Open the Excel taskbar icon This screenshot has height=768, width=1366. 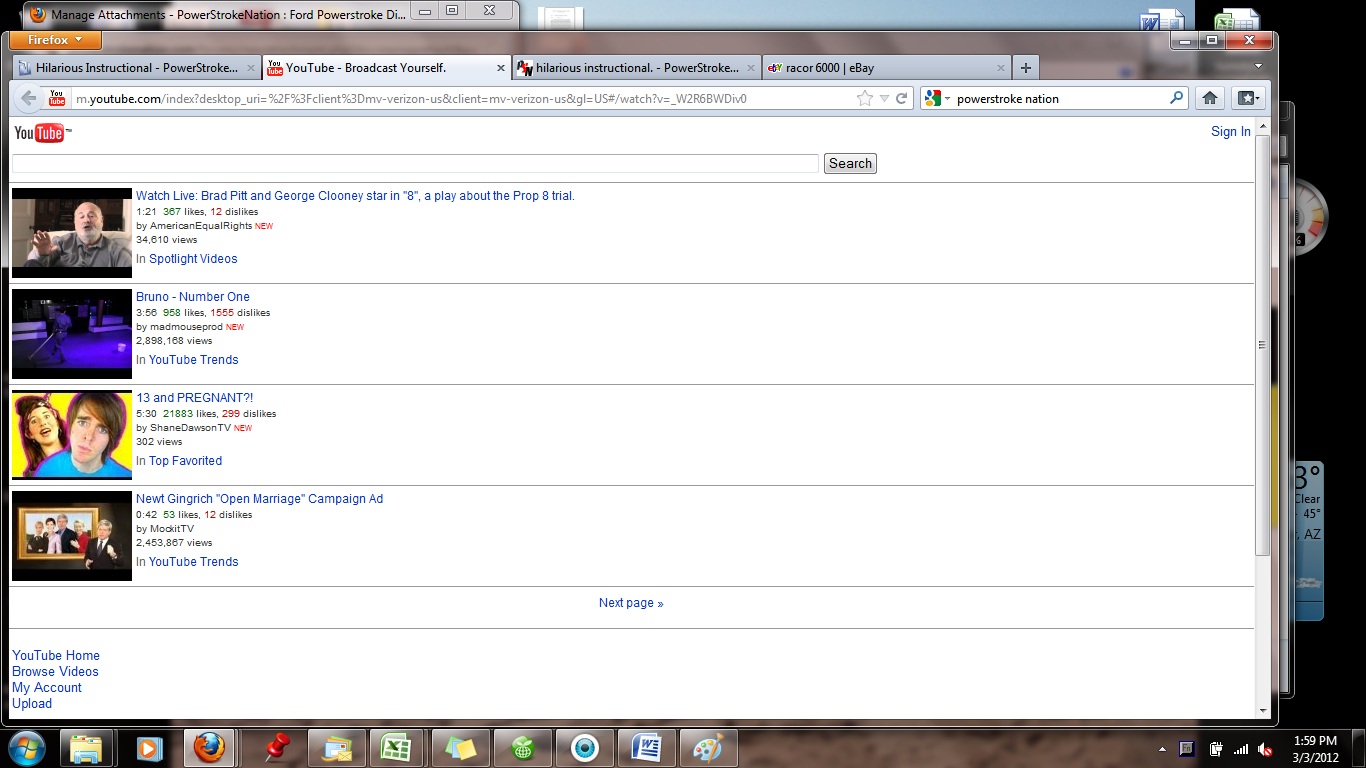click(395, 748)
